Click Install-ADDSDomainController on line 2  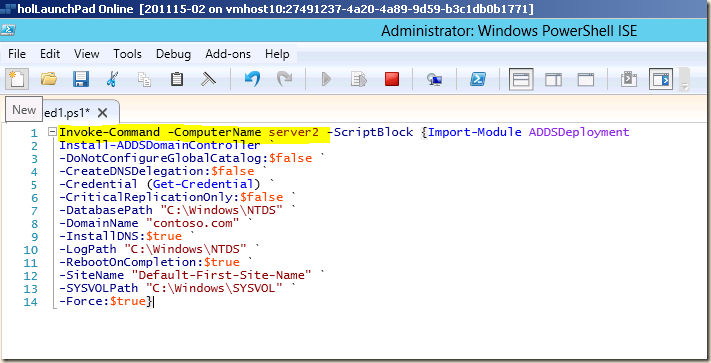click(160, 145)
